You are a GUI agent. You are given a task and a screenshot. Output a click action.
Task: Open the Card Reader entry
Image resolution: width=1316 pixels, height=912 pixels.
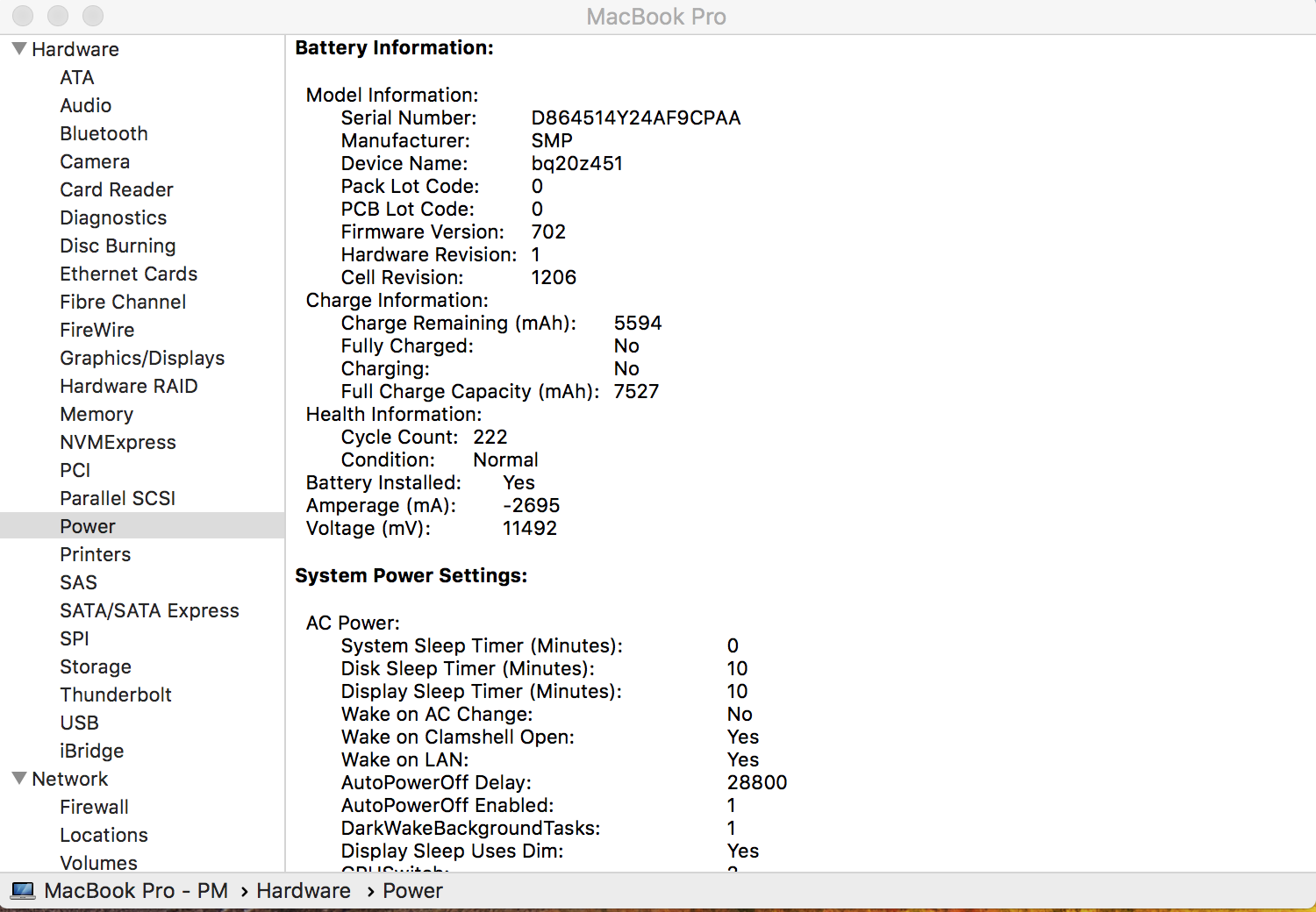117,189
